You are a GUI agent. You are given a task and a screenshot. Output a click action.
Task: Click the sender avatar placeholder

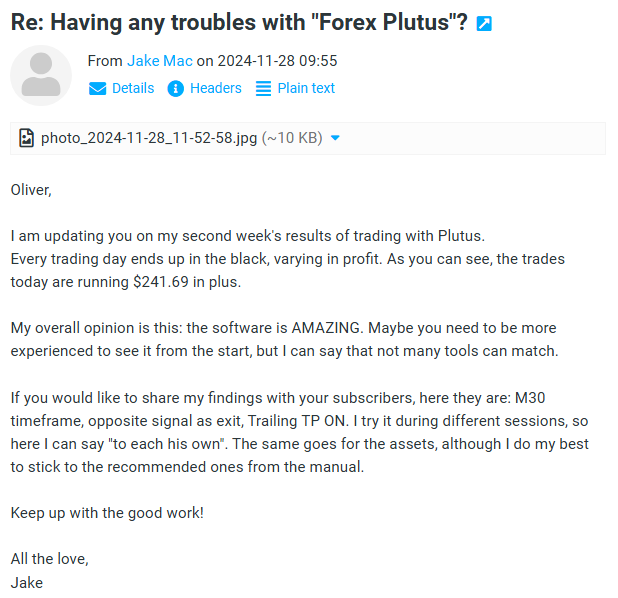(41, 76)
